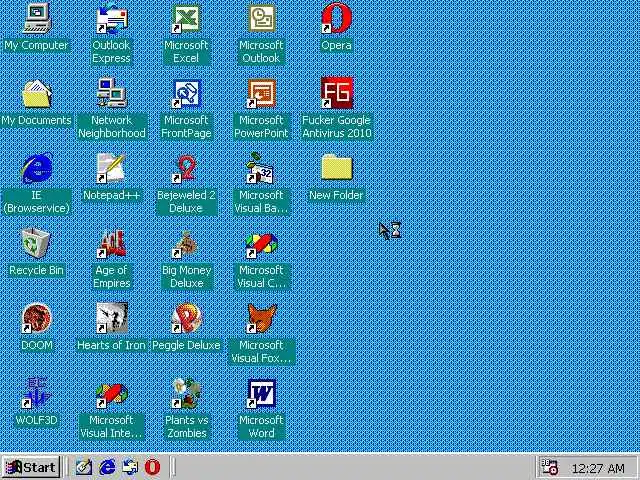Screen dimensions: 640x480
Task: Click the Microsoft Visual InterDev shortcut
Action: point(111,395)
